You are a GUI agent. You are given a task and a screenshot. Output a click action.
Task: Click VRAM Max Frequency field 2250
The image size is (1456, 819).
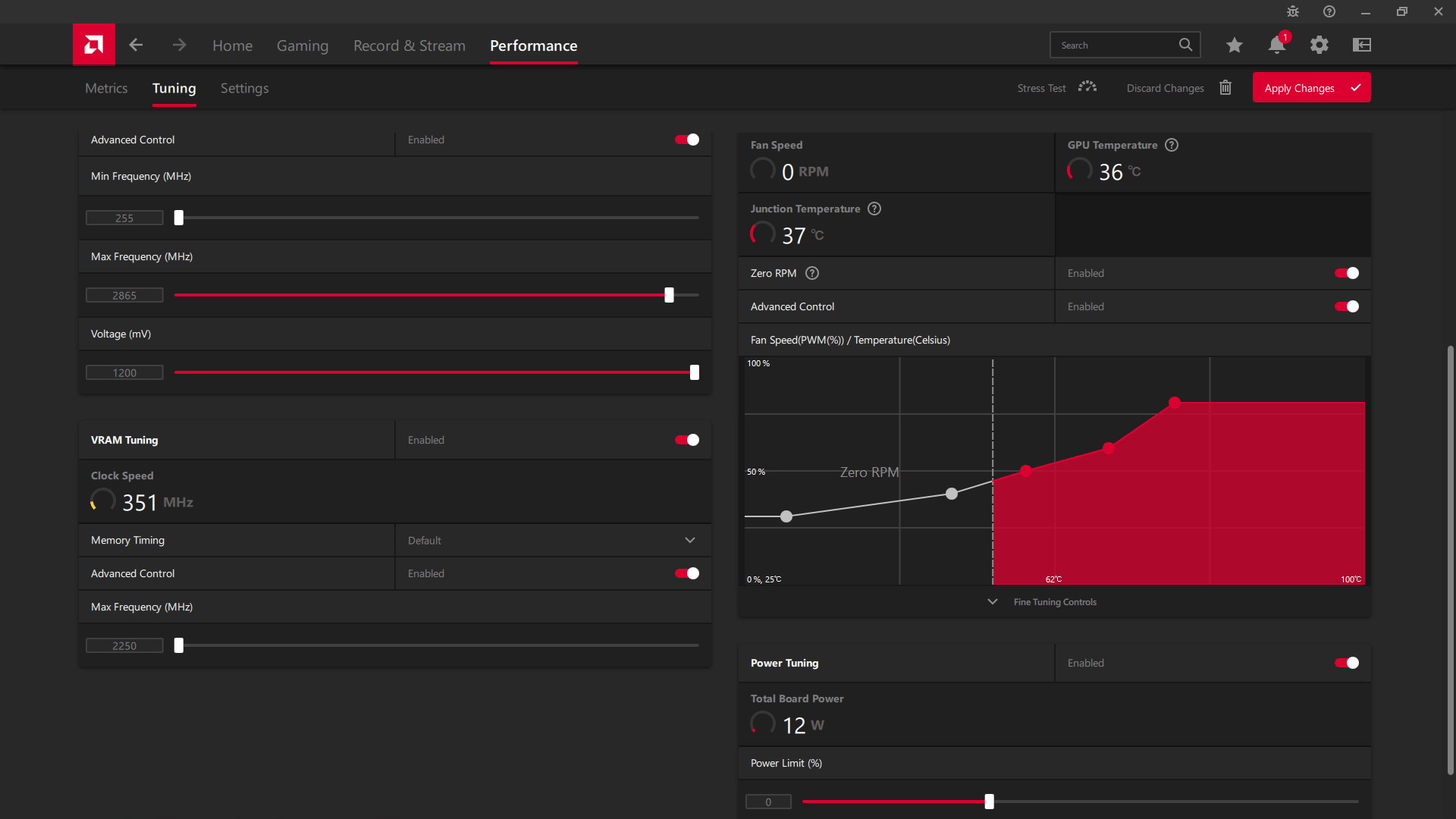pyautogui.click(x=124, y=645)
